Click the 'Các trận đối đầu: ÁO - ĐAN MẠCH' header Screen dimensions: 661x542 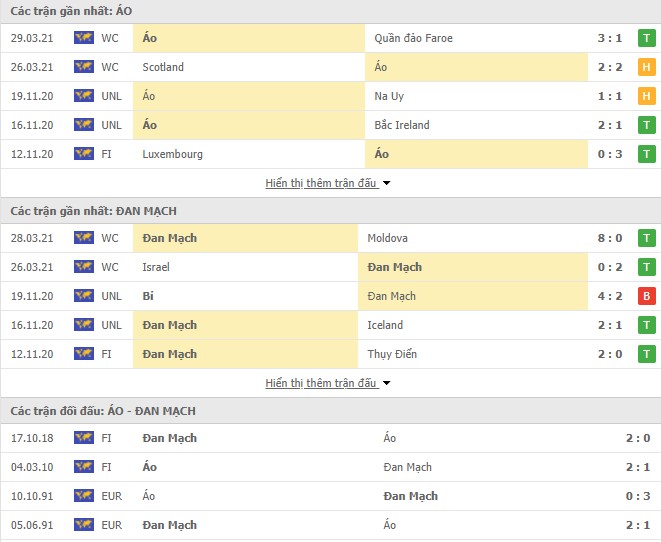(x=104, y=411)
